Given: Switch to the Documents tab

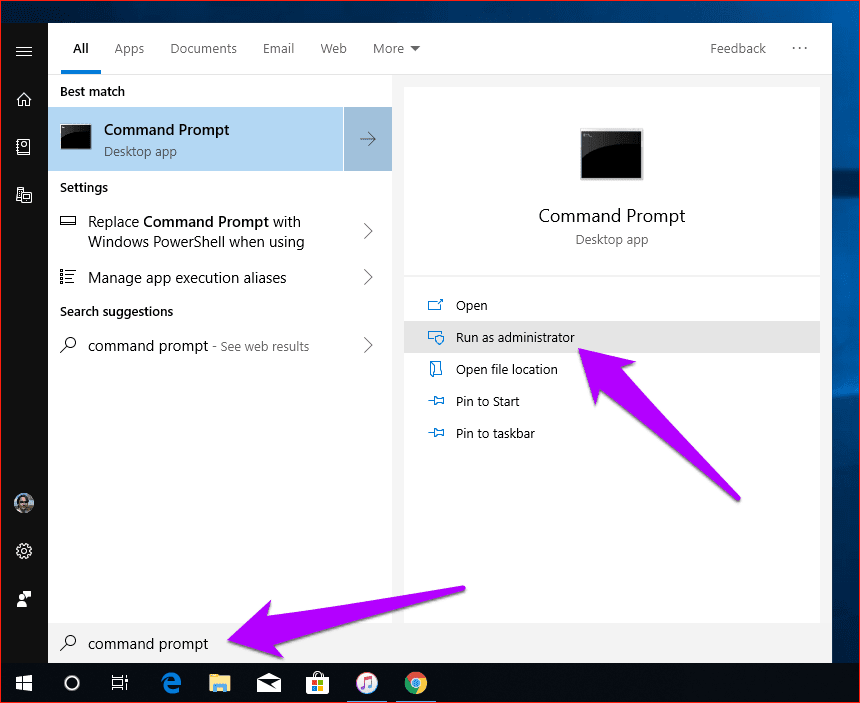Looking at the screenshot, I should click(x=203, y=48).
